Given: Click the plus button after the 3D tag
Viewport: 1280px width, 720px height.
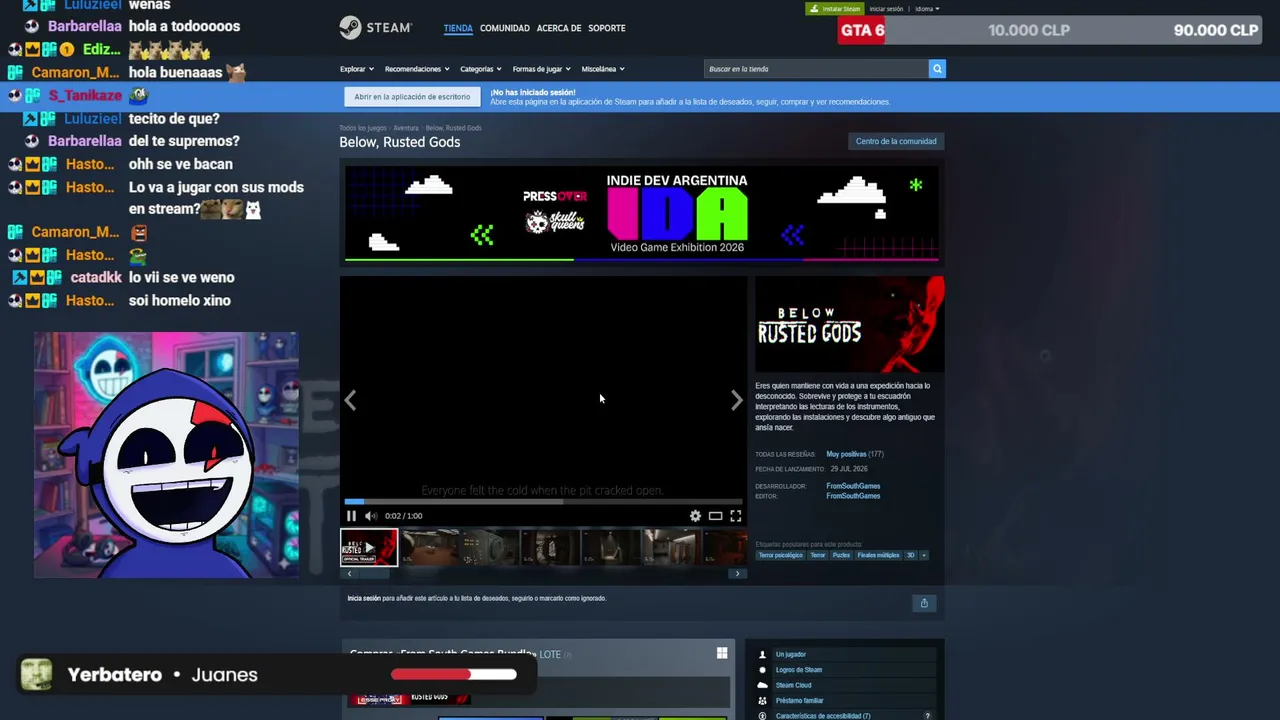Looking at the screenshot, I should click(923, 555).
